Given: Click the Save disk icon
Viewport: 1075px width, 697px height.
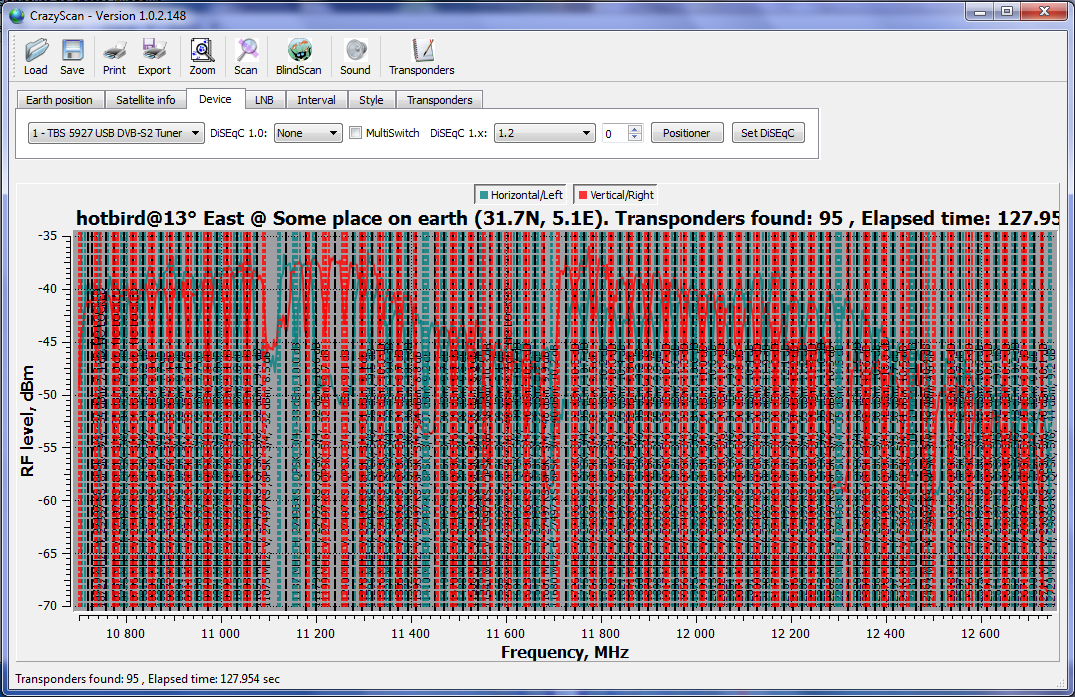Looking at the screenshot, I should 72,56.
